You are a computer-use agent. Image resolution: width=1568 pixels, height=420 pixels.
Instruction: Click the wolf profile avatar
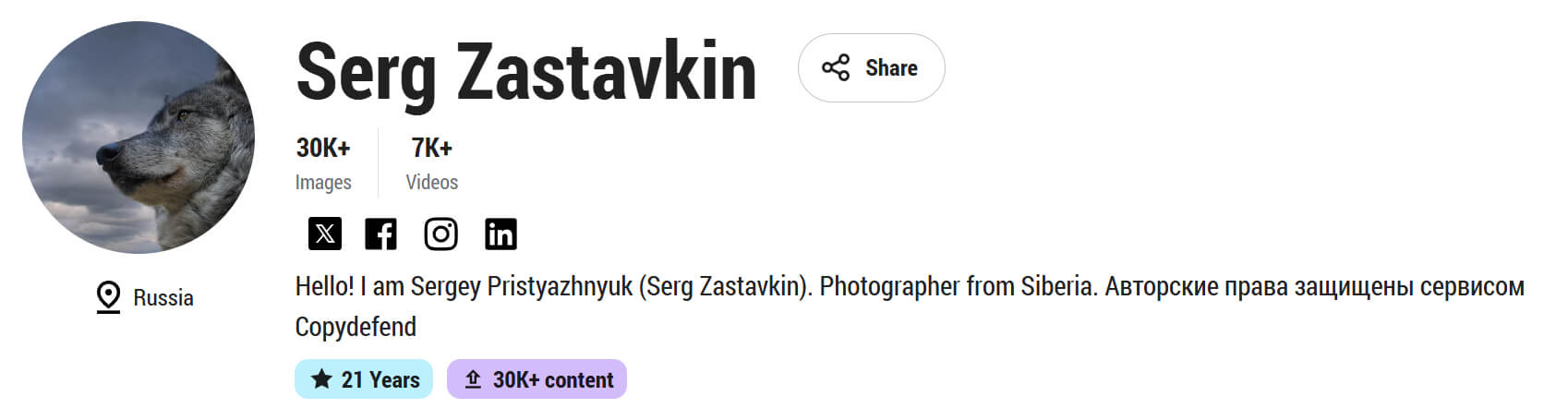[139, 138]
